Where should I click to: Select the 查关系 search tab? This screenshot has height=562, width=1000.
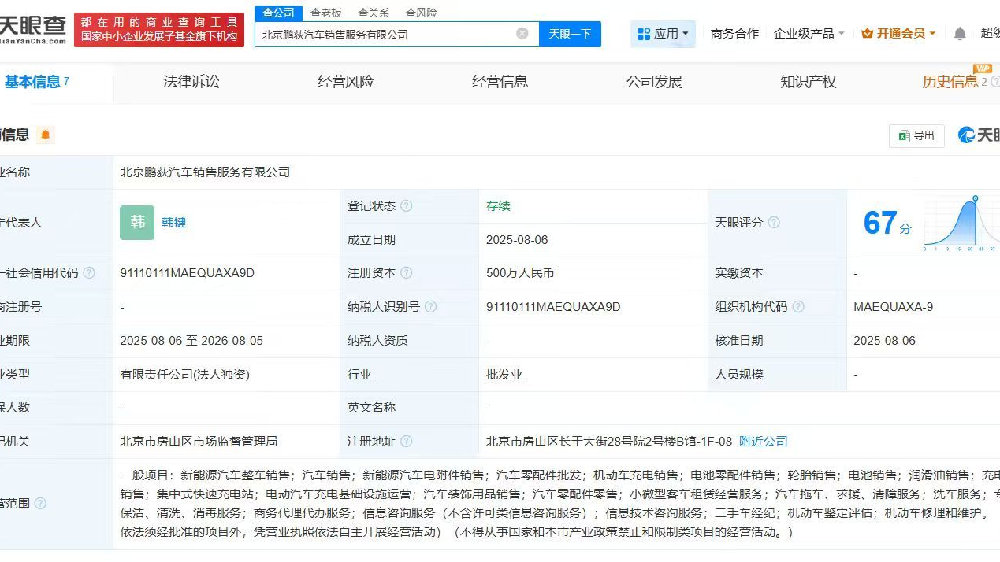[373, 13]
